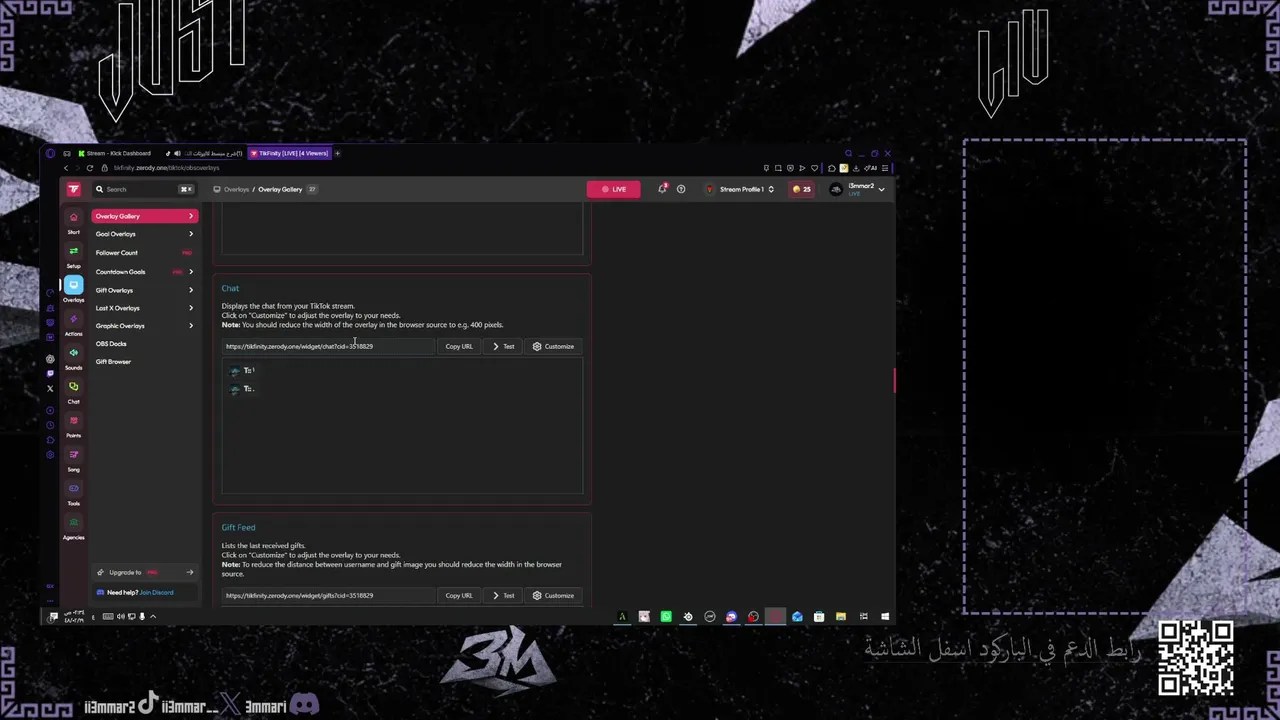Go back in the browser

66,168
